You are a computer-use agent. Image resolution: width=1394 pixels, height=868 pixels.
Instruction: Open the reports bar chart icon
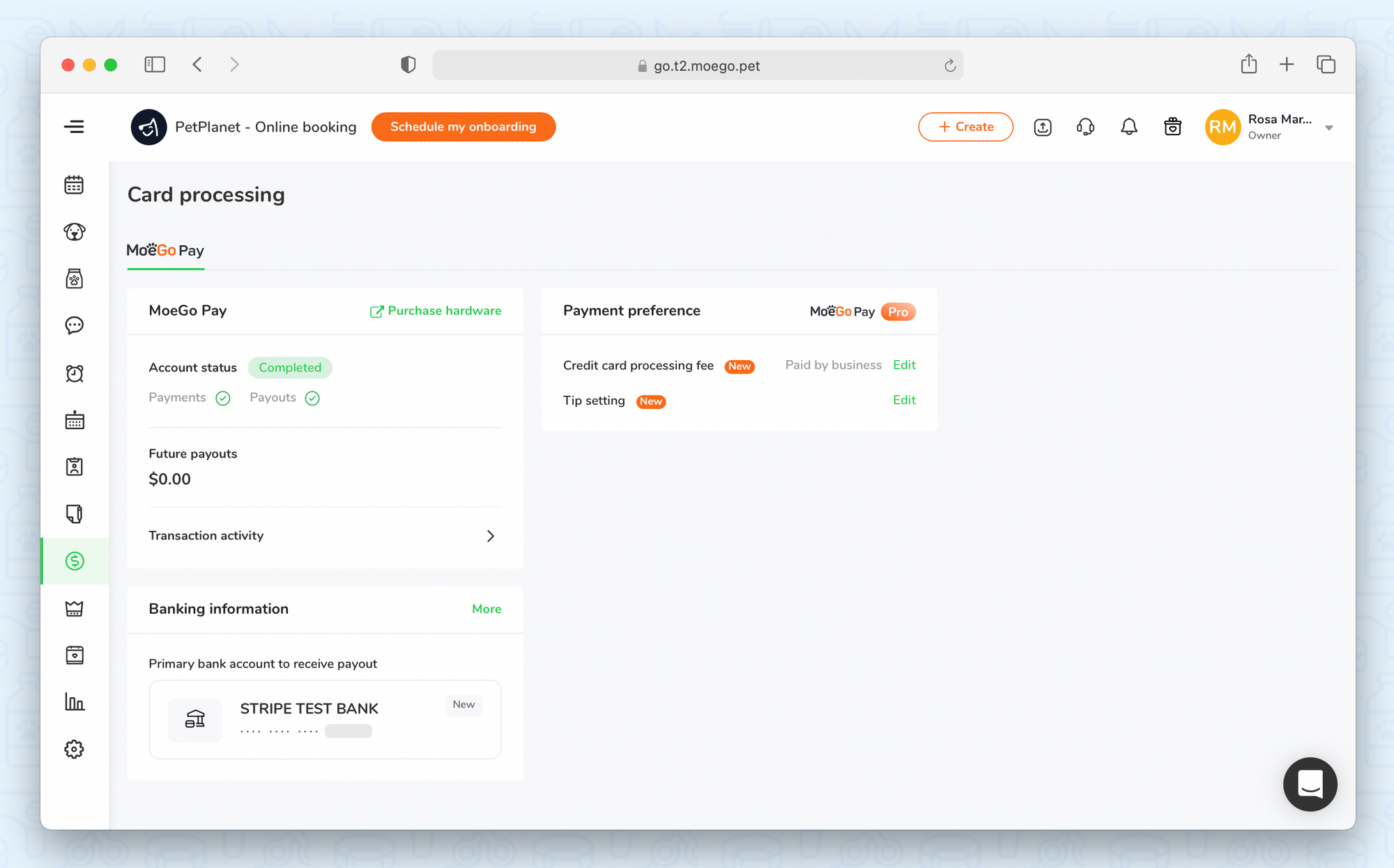[75, 702]
